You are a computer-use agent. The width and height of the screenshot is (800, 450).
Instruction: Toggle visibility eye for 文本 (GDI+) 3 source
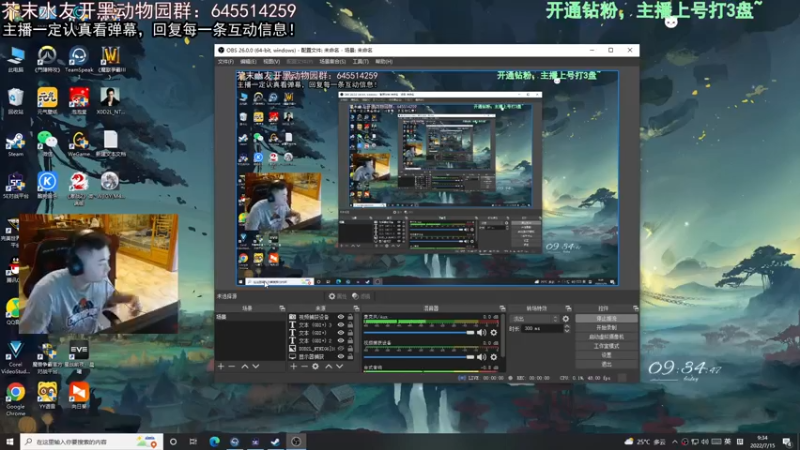341,325
